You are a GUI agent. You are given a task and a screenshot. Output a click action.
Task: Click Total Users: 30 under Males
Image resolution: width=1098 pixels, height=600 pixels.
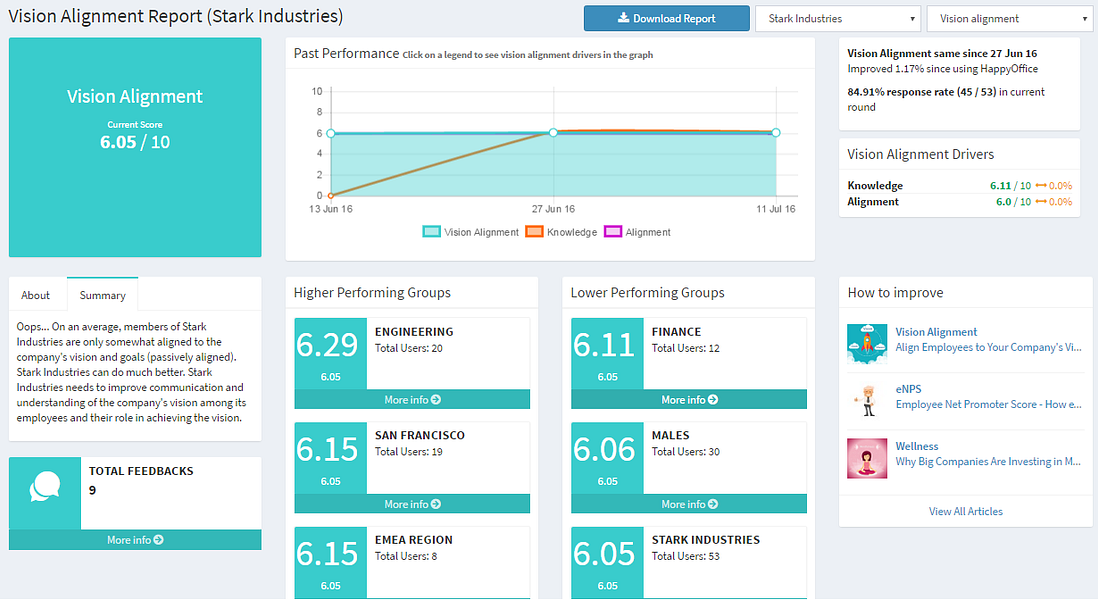pyautogui.click(x=686, y=452)
